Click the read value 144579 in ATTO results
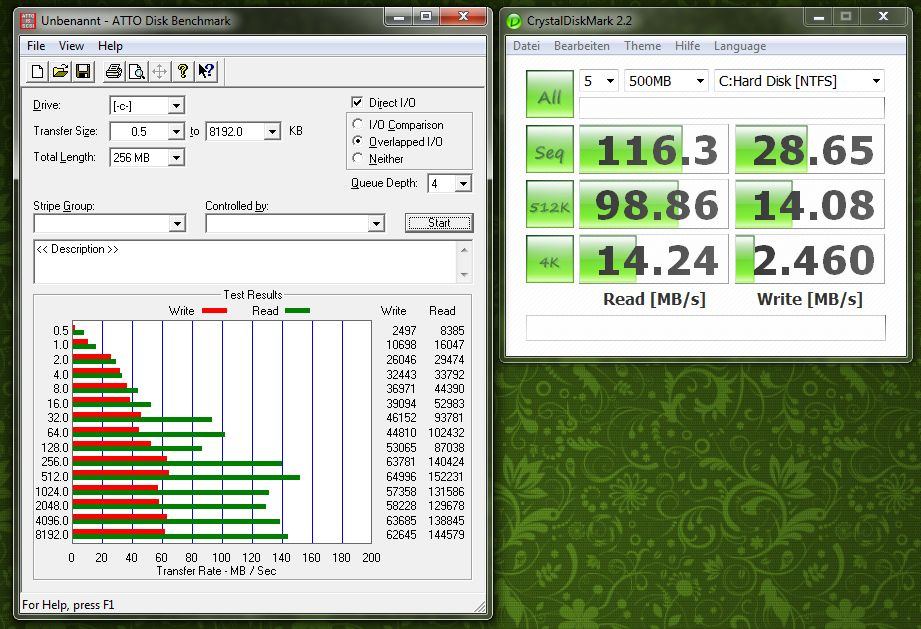The height and width of the screenshot is (629, 921). click(446, 534)
